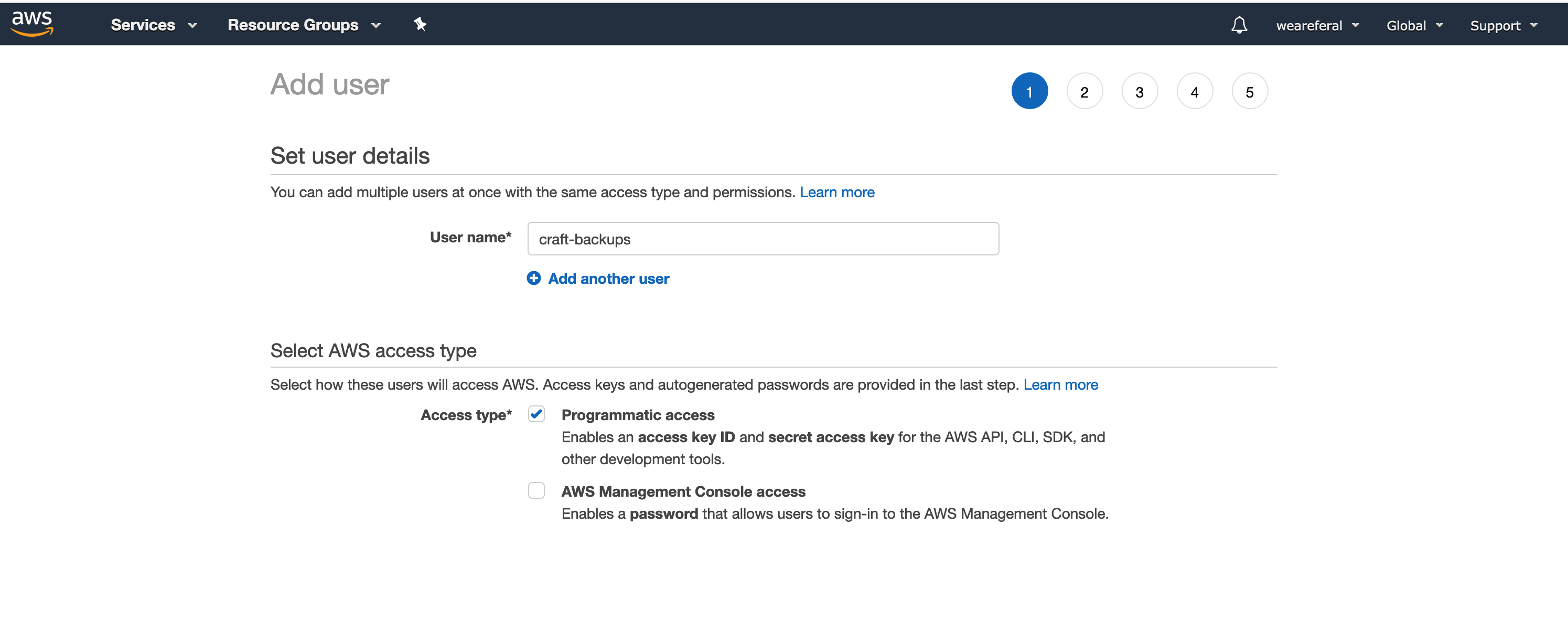
Task: Go to the AWS console home logo
Action: click(x=33, y=24)
